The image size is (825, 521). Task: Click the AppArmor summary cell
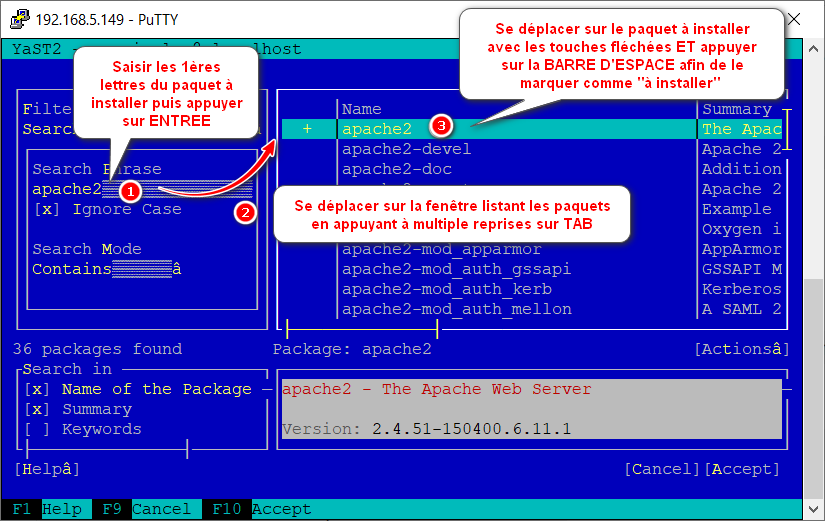[x=741, y=249]
